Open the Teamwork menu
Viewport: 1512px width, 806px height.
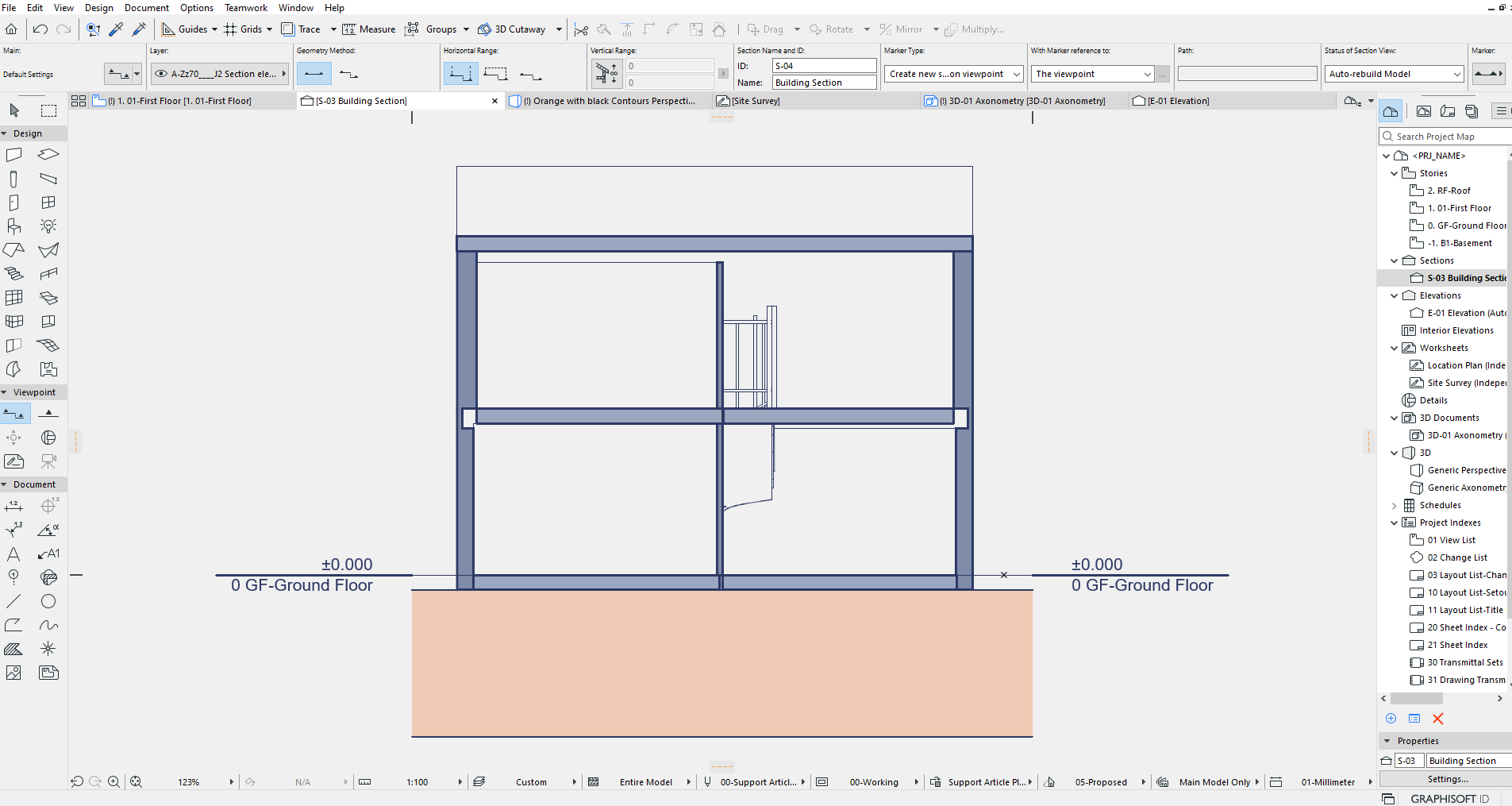tap(246, 8)
